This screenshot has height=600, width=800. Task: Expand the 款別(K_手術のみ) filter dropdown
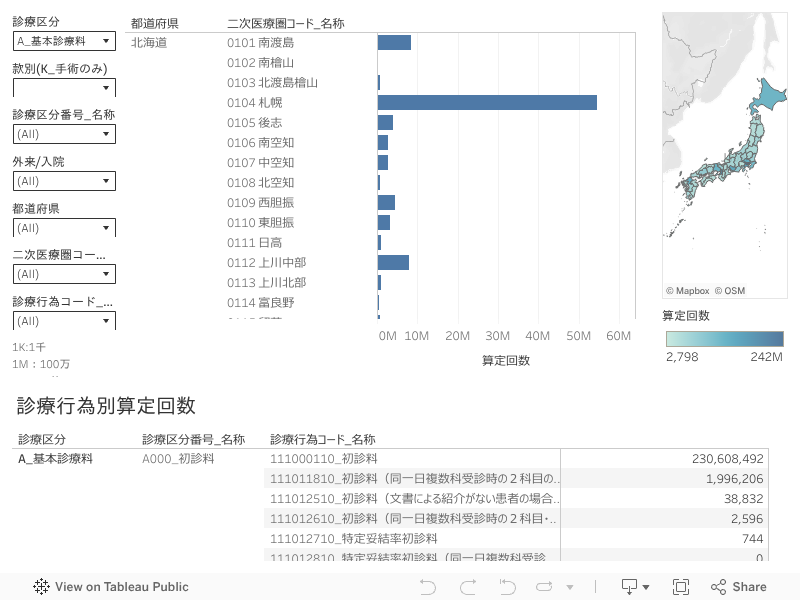pyautogui.click(x=64, y=88)
